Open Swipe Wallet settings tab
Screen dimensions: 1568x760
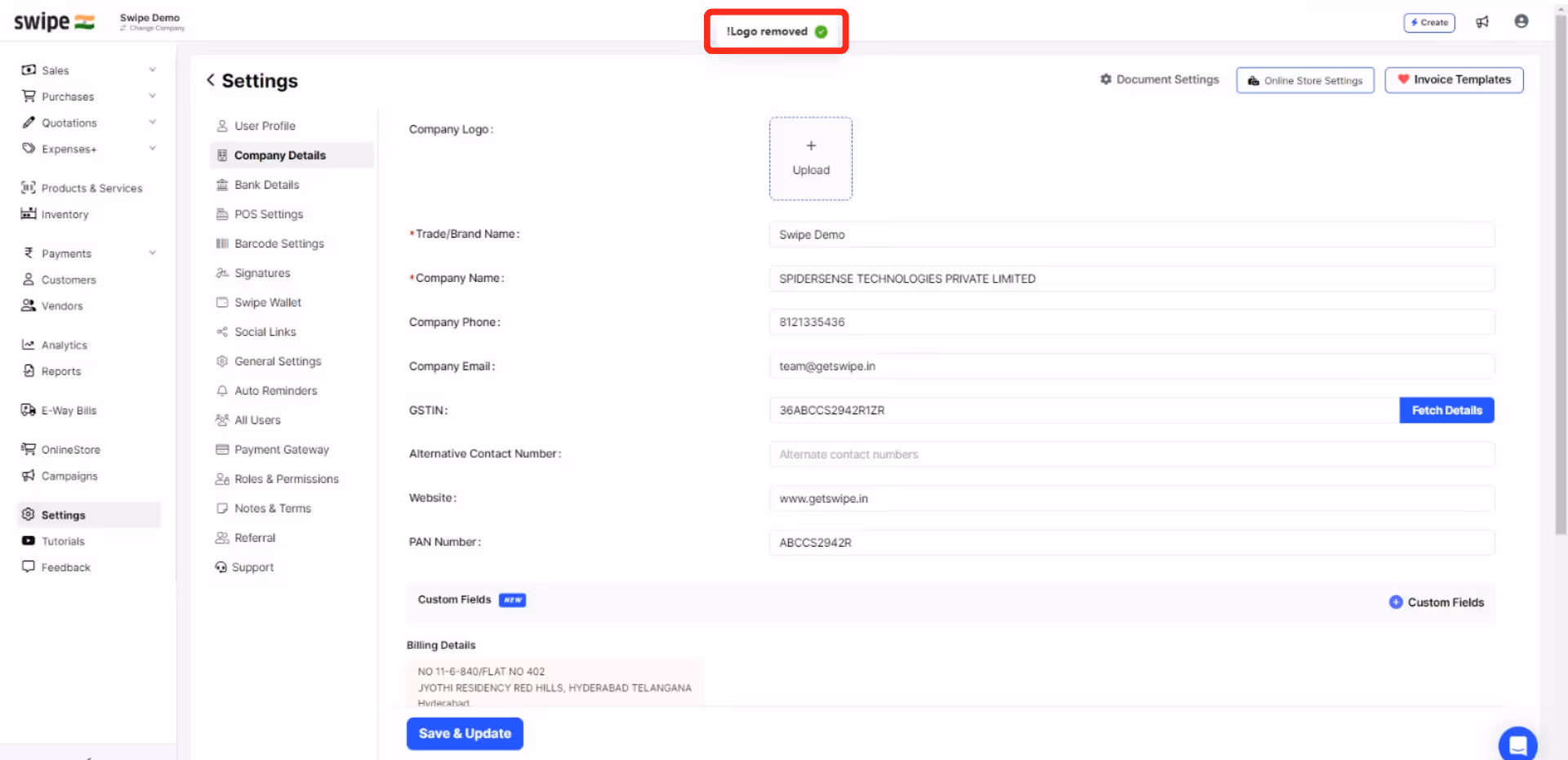point(292,302)
